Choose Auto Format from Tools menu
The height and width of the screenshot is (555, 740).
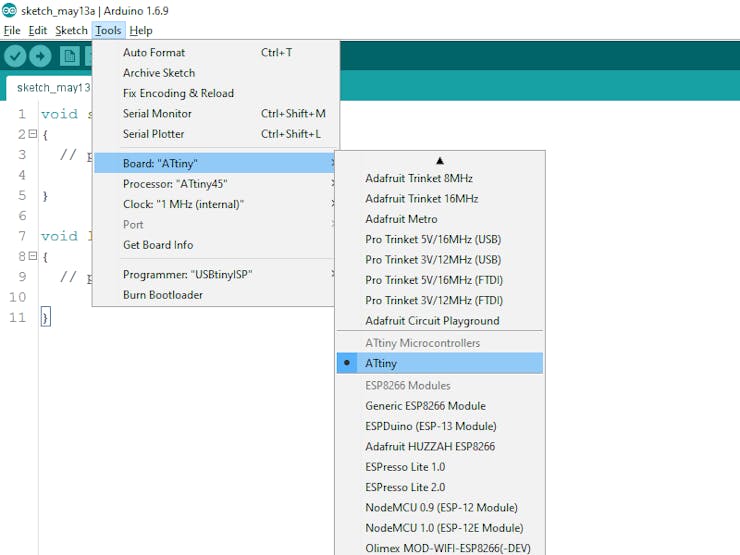click(x=215, y=52)
